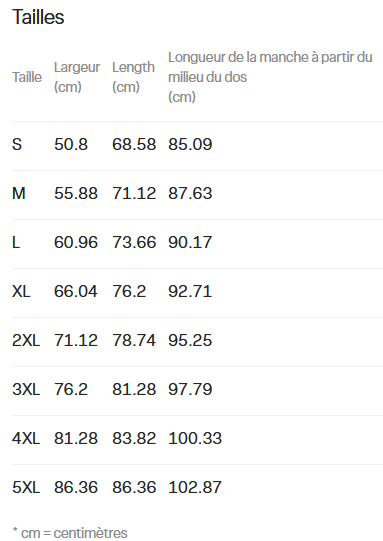Select the 3XL size row label
The height and width of the screenshot is (541, 383).
point(26,389)
